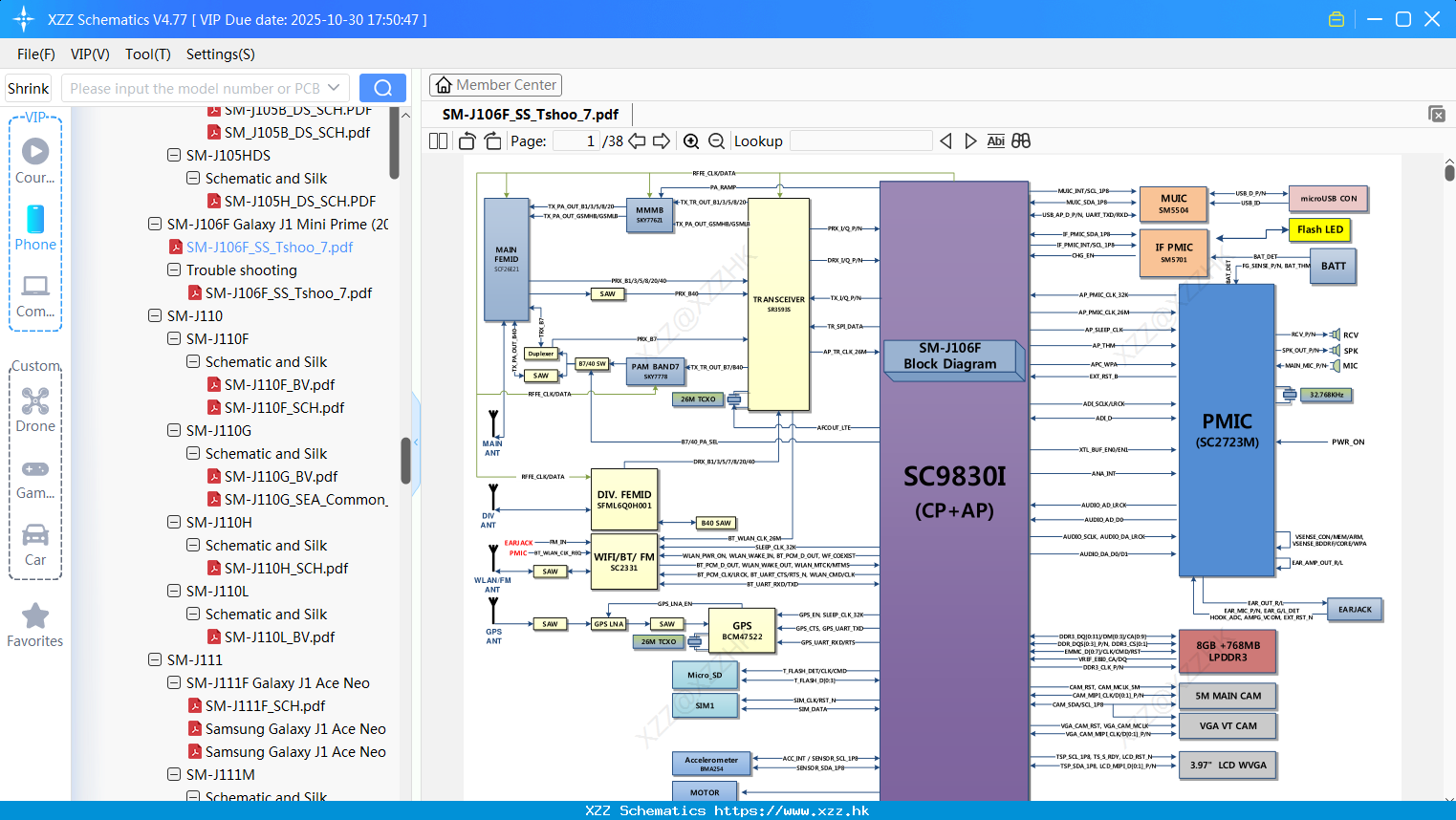This screenshot has height=820, width=1456.
Task: Close the document panel via corner icon
Action: tap(1437, 114)
